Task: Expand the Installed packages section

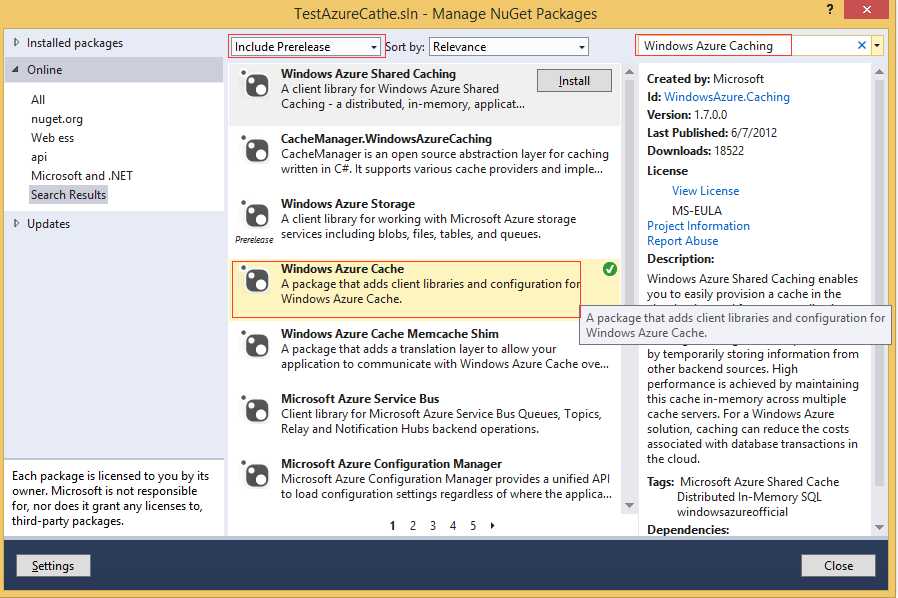Action: pos(16,42)
